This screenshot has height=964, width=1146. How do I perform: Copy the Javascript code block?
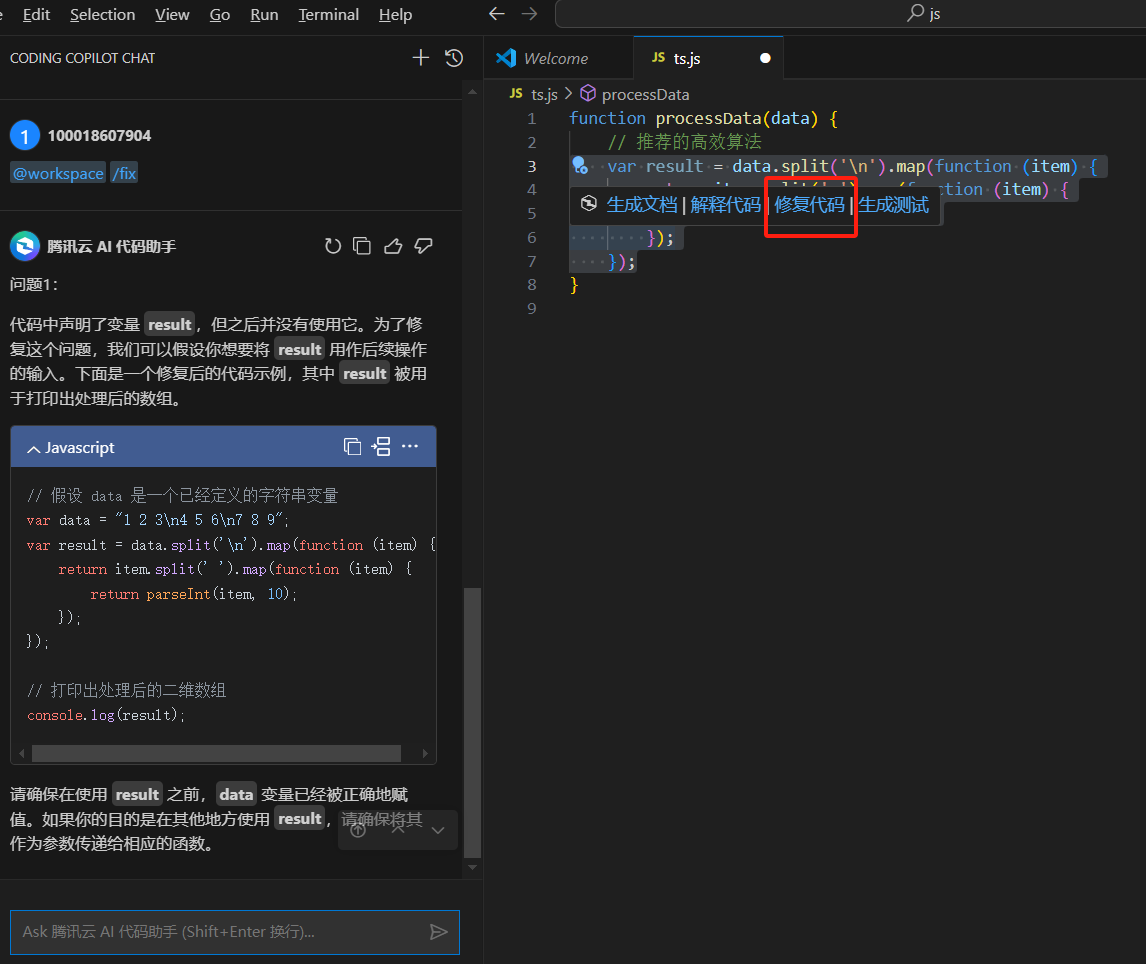[x=352, y=447]
